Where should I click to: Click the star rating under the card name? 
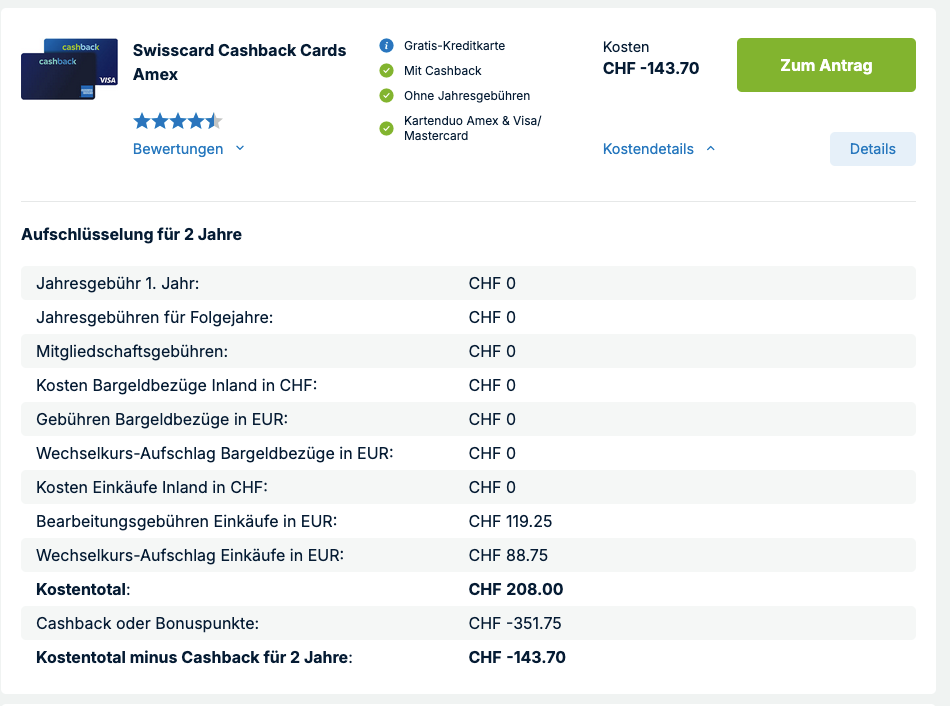tap(178, 122)
